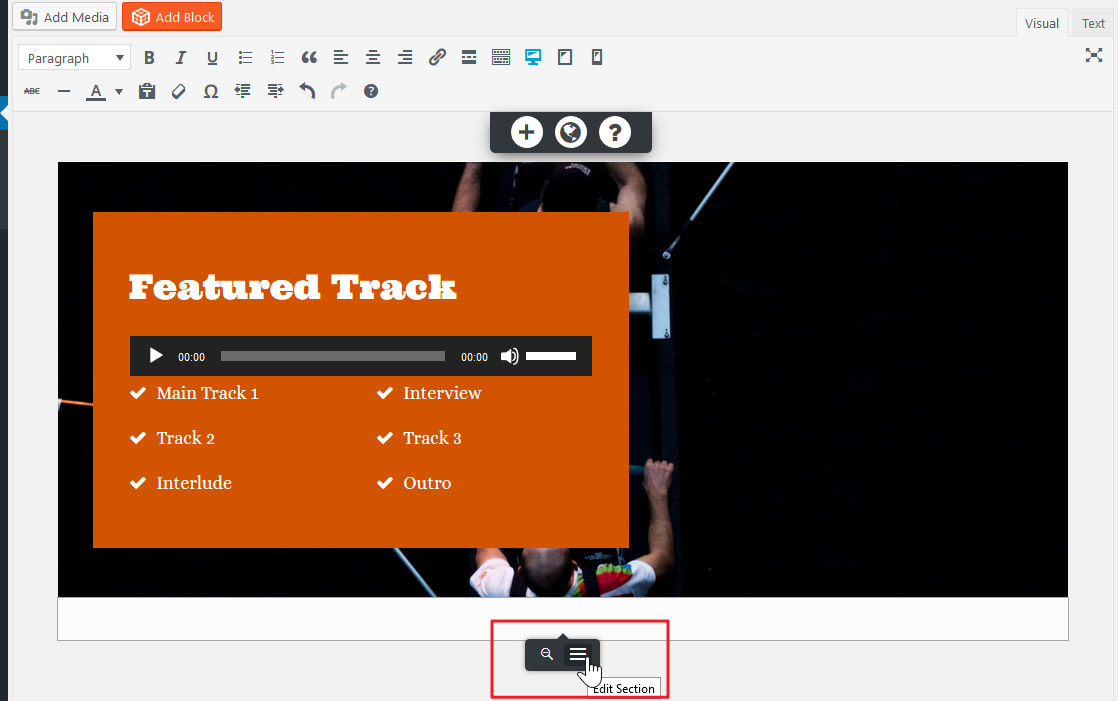Click the Interlude list item
Viewport: 1118px width, 701px height.
194,483
